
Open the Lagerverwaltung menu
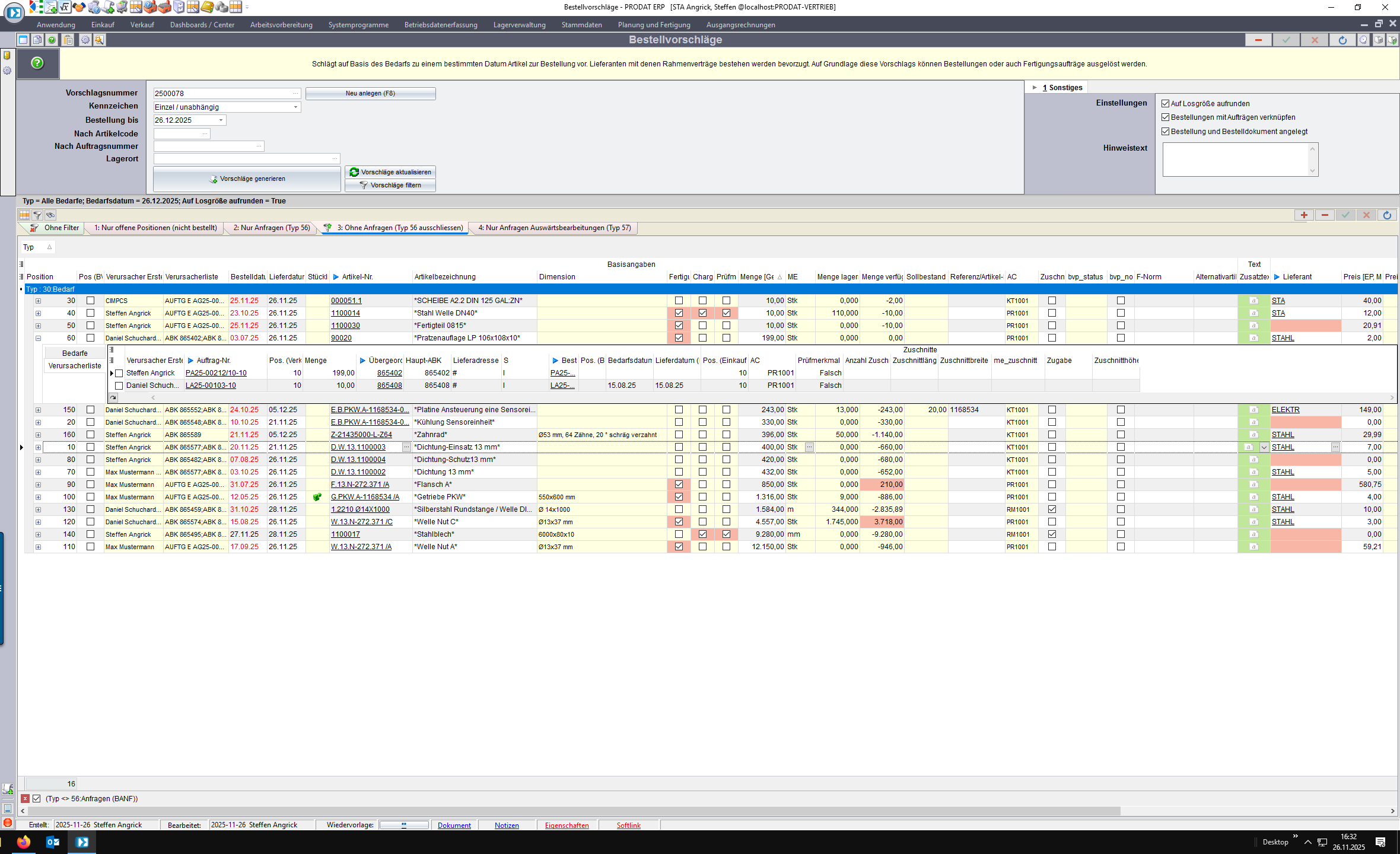(x=519, y=25)
